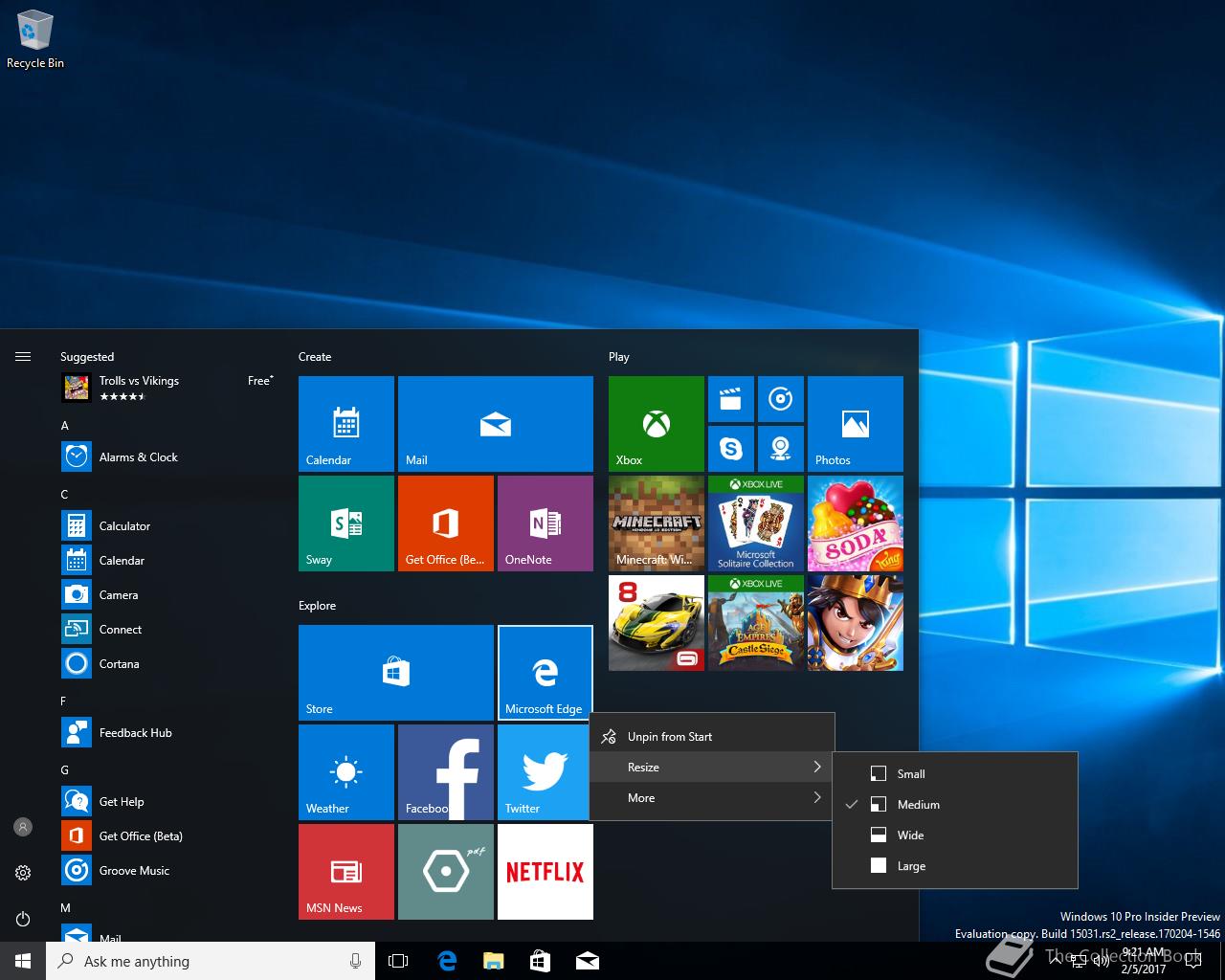The height and width of the screenshot is (980, 1225).
Task: Open Settings gear in Start sidebar
Action: click(x=23, y=873)
